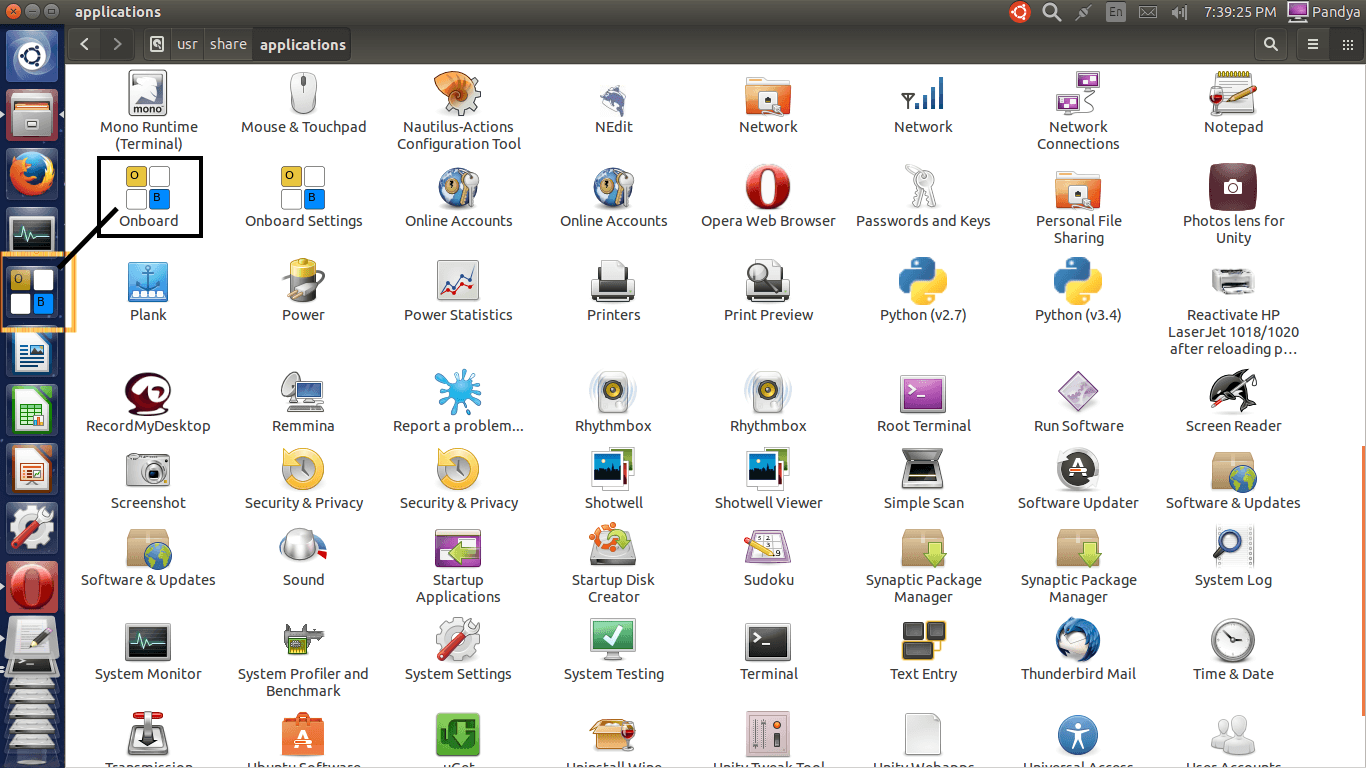Viewport: 1366px width, 768px height.
Task: Open the keyboard layout 'En' indicator
Action: point(1116,12)
